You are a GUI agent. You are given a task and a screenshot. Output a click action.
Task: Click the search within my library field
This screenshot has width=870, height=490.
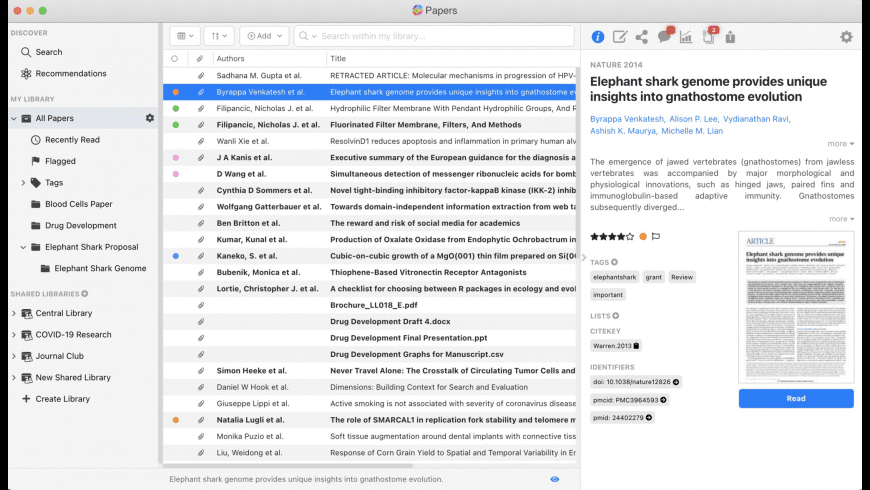pos(434,36)
